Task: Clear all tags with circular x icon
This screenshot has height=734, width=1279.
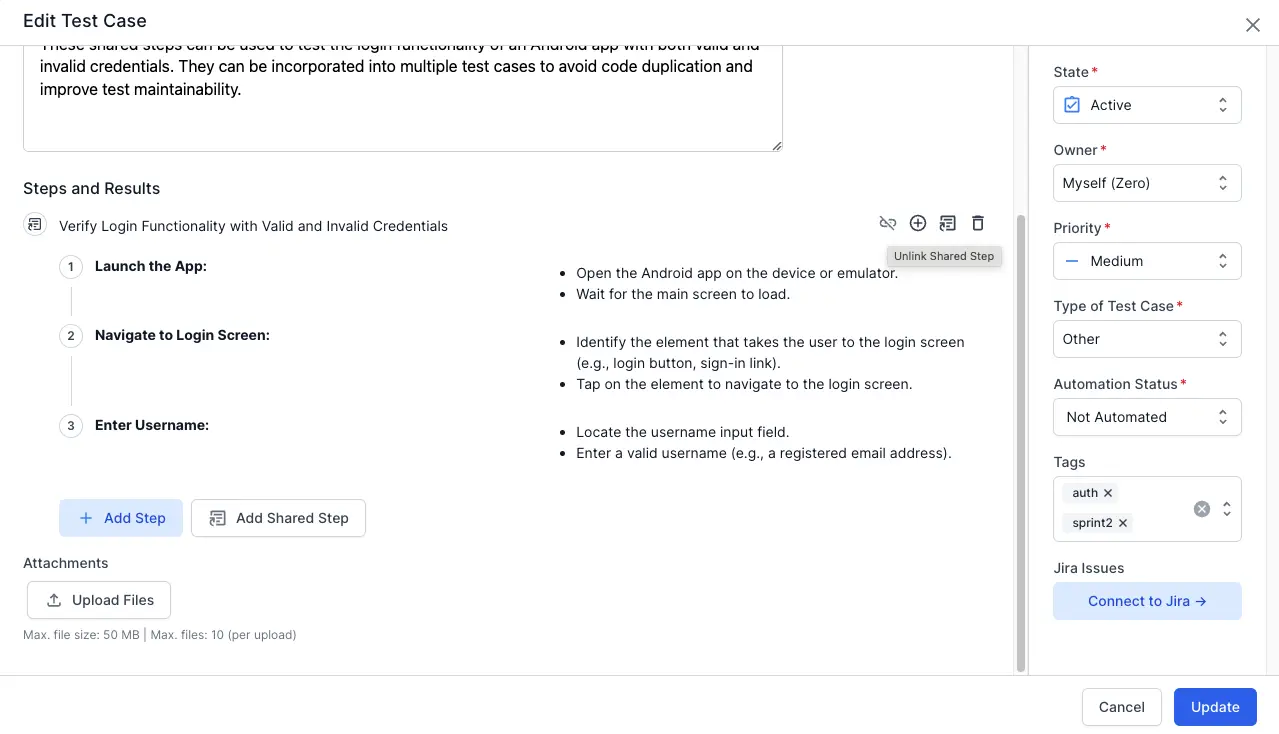Action: [1202, 509]
